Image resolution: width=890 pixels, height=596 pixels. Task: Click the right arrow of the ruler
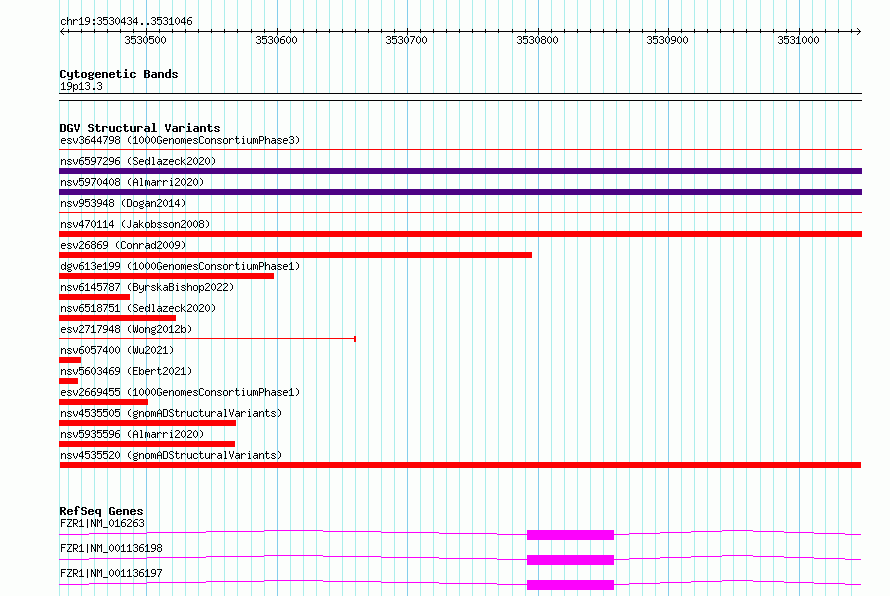click(858, 31)
